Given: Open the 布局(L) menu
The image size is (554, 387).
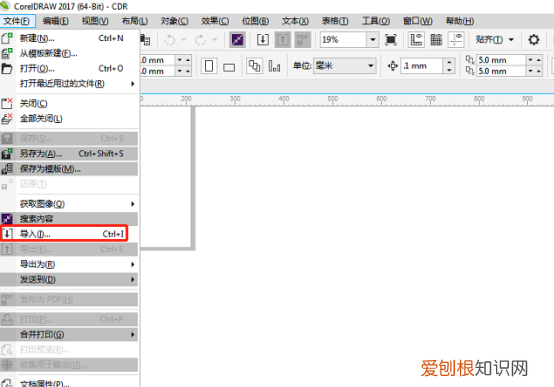Looking at the screenshot, I should [135, 21].
